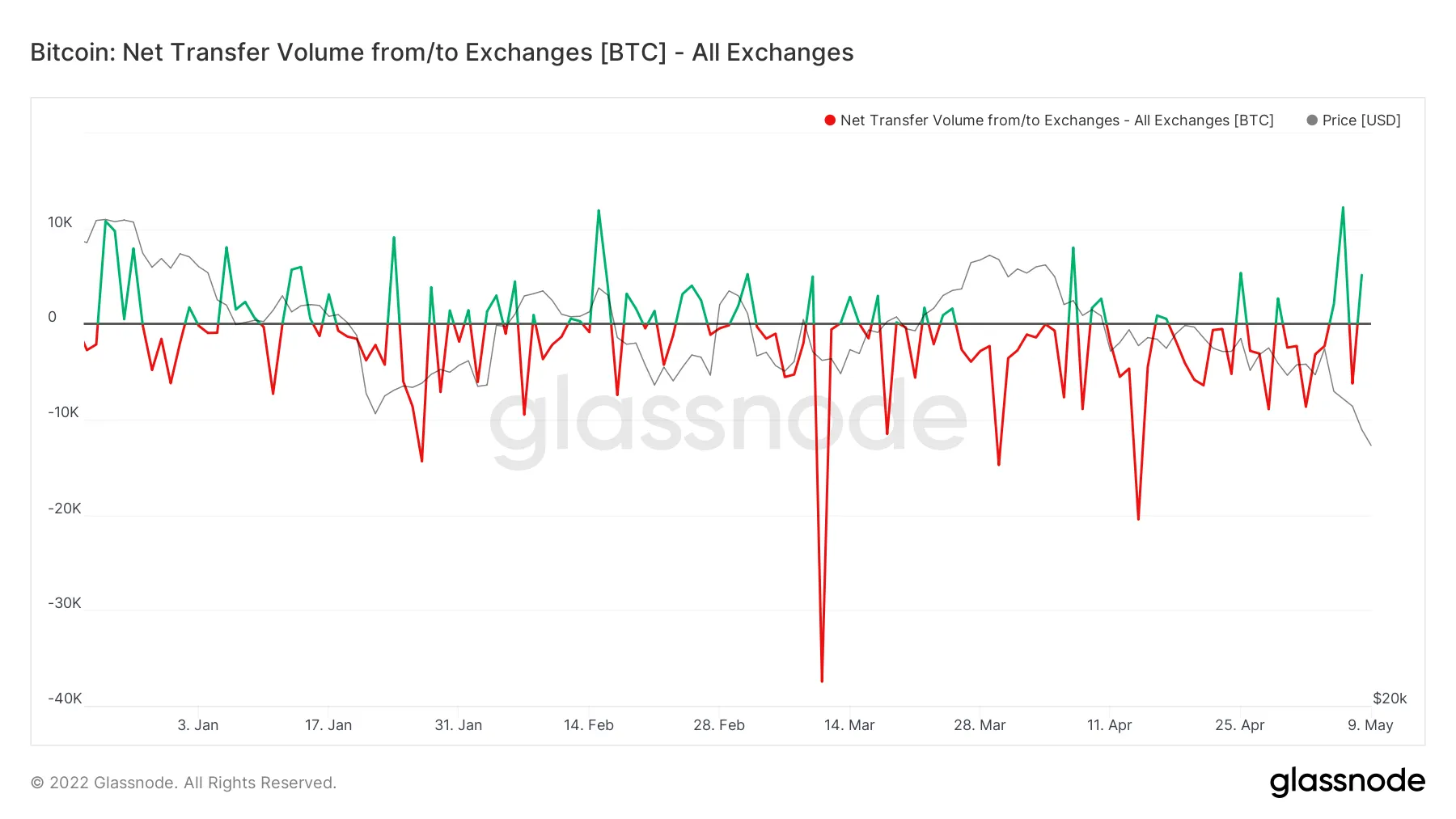The image size is (1456, 819).
Task: Click the glassnode watermark in the chart center
Action: [728, 419]
